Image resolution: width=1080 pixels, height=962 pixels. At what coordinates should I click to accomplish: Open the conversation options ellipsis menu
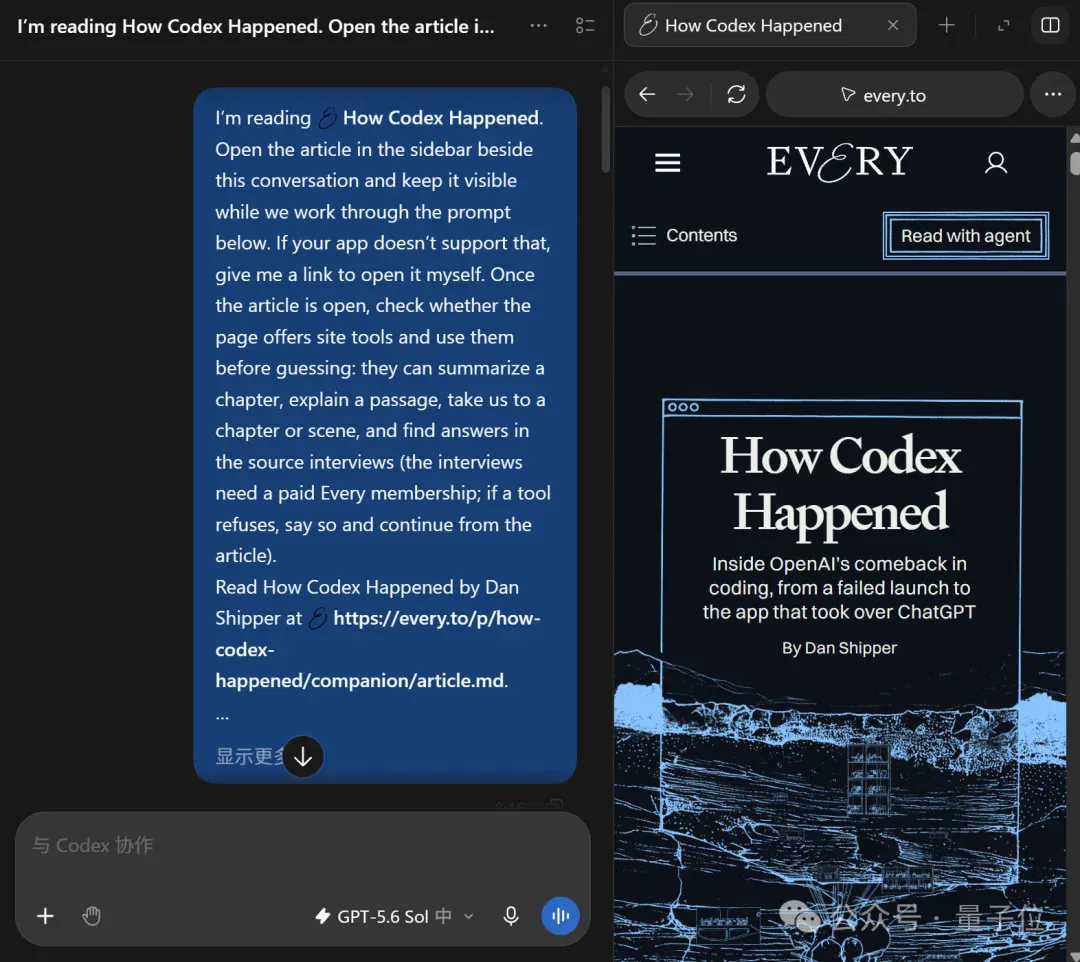(x=538, y=26)
